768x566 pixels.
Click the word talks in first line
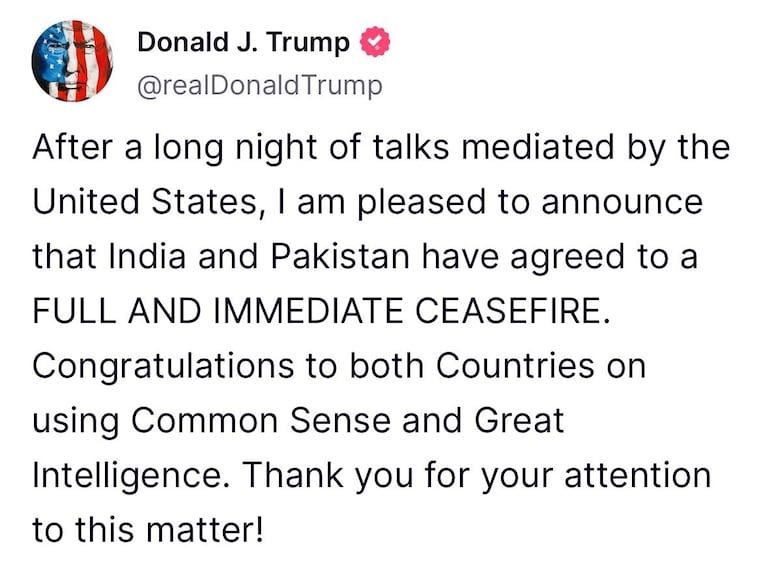(x=411, y=147)
